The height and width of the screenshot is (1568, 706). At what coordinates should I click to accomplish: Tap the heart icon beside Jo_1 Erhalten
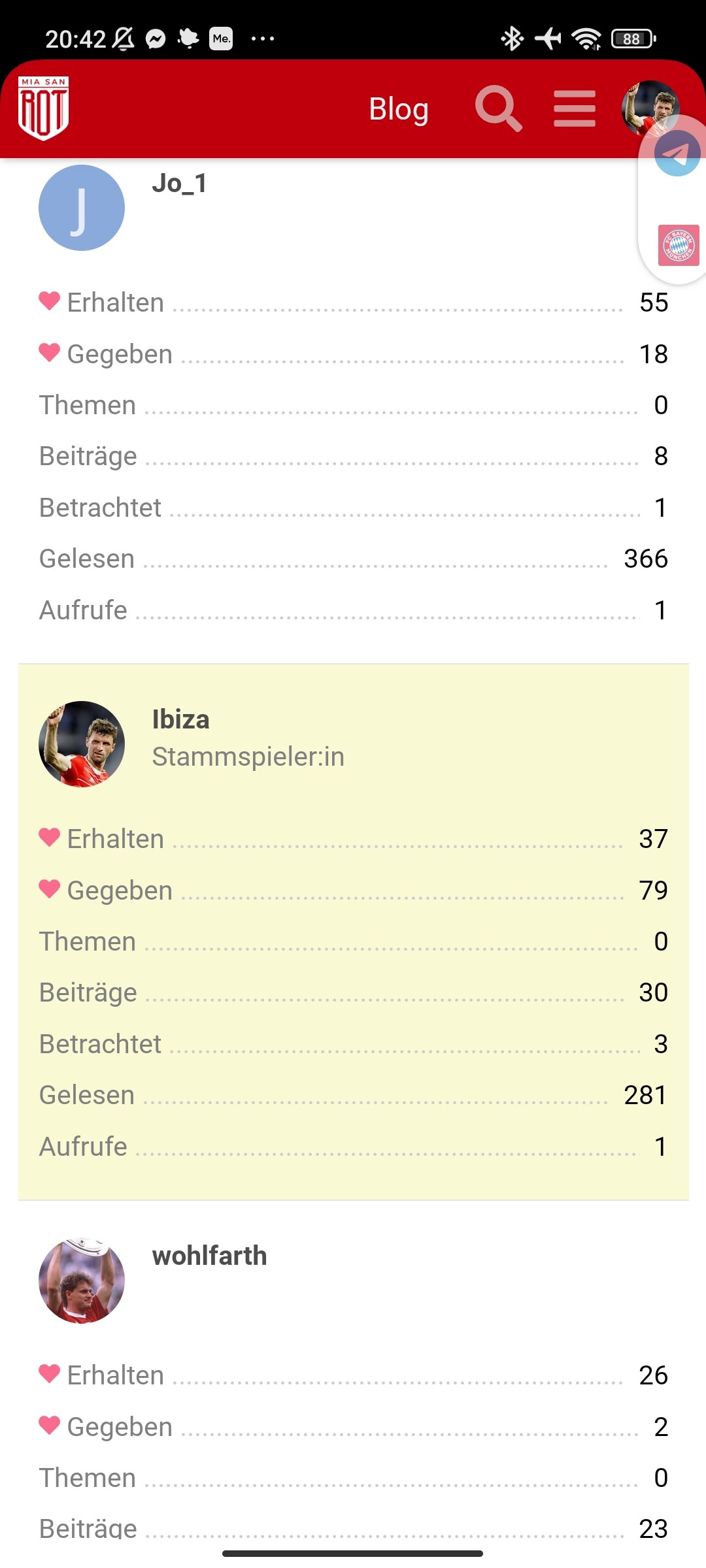click(50, 301)
